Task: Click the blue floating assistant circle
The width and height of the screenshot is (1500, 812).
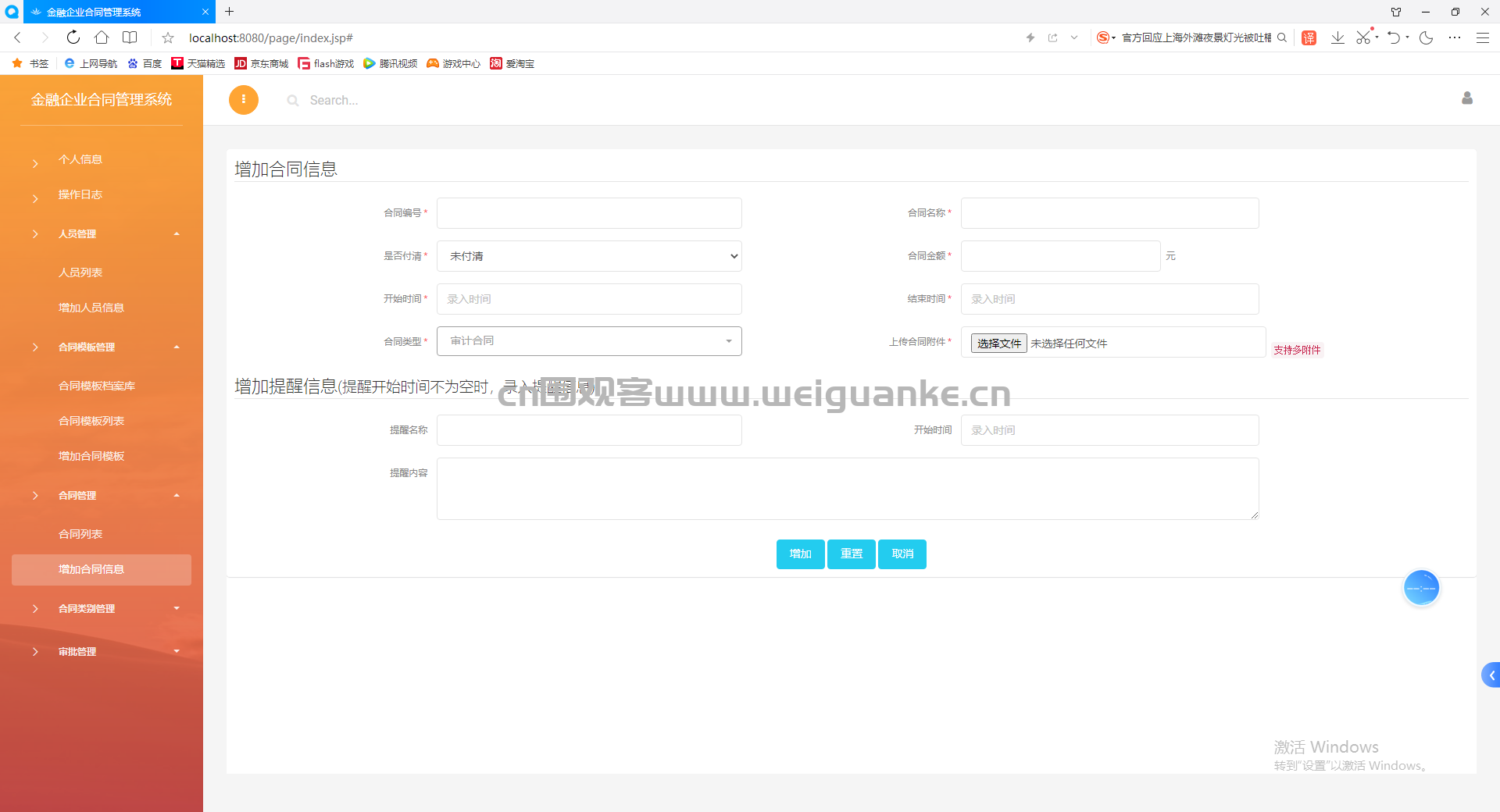Action: click(1421, 588)
